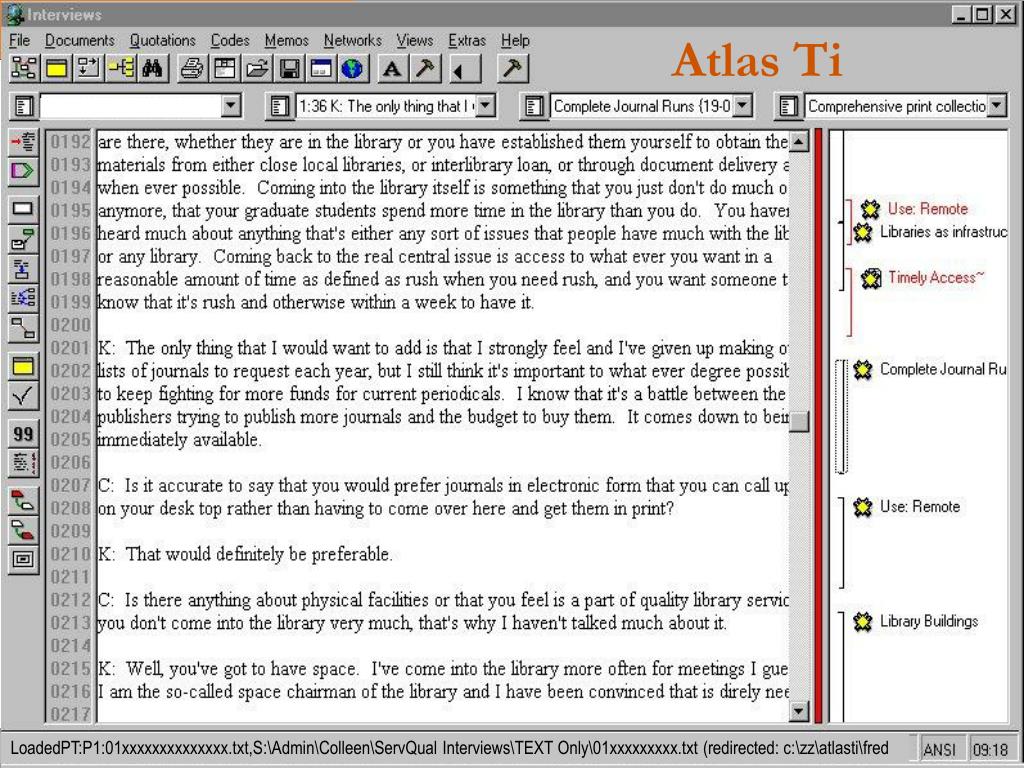Viewport: 1024px width, 768px height.
Task: Click the text lines icon below 99 button
Action: tap(23, 463)
